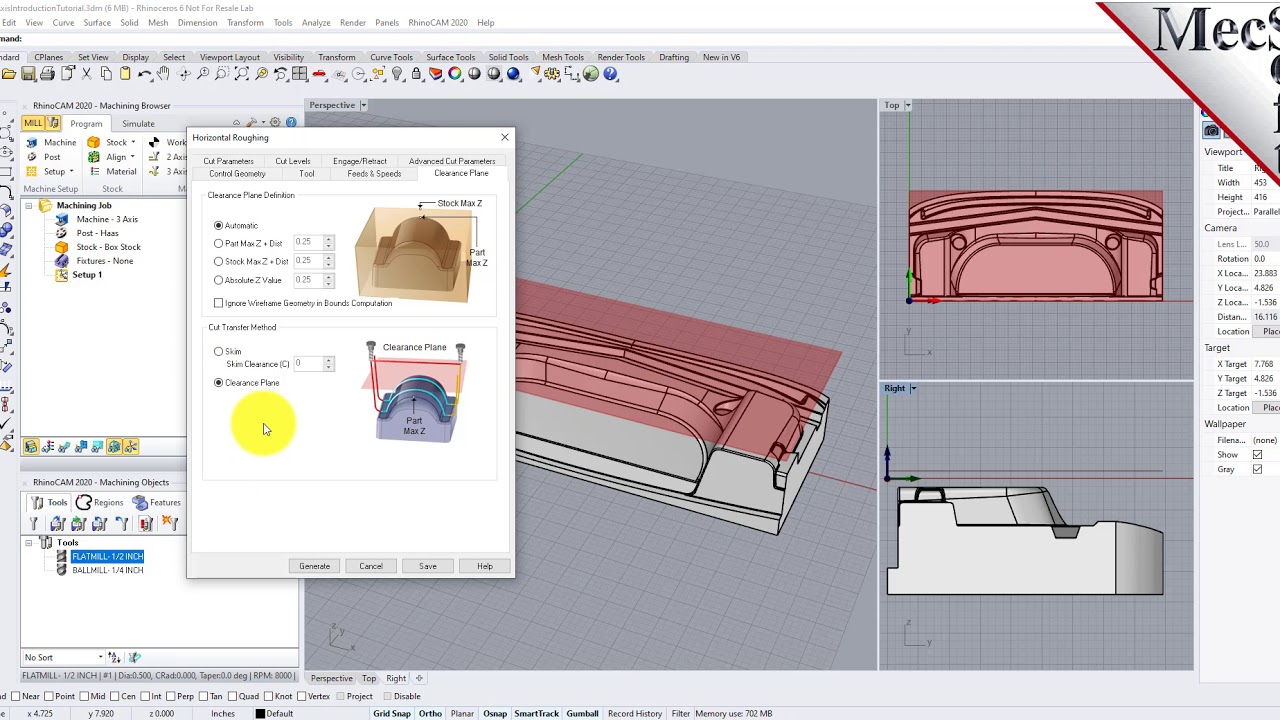Image resolution: width=1280 pixels, height=720 pixels.
Task: Click the Generate button
Action: click(x=314, y=566)
